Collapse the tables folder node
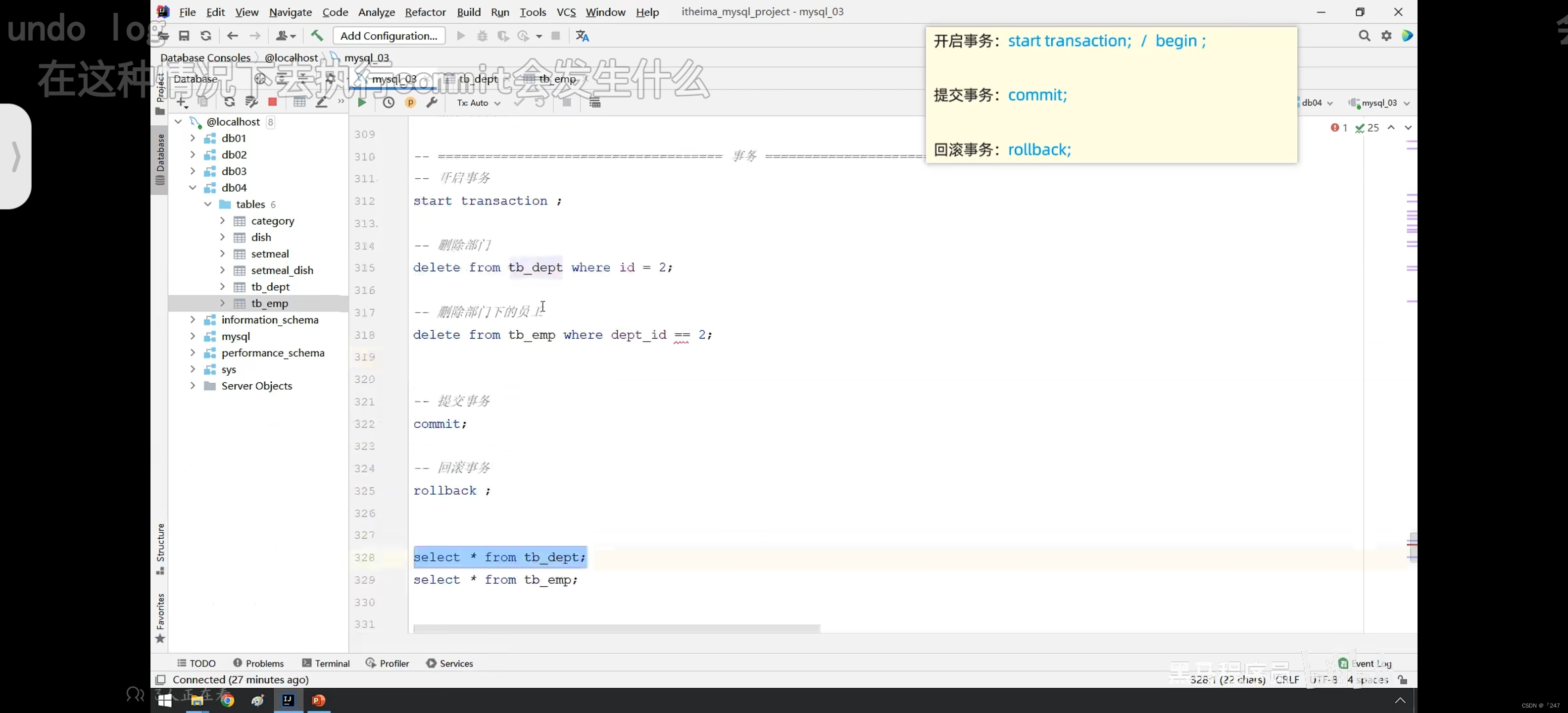This screenshot has height=713, width=1568. point(207,204)
